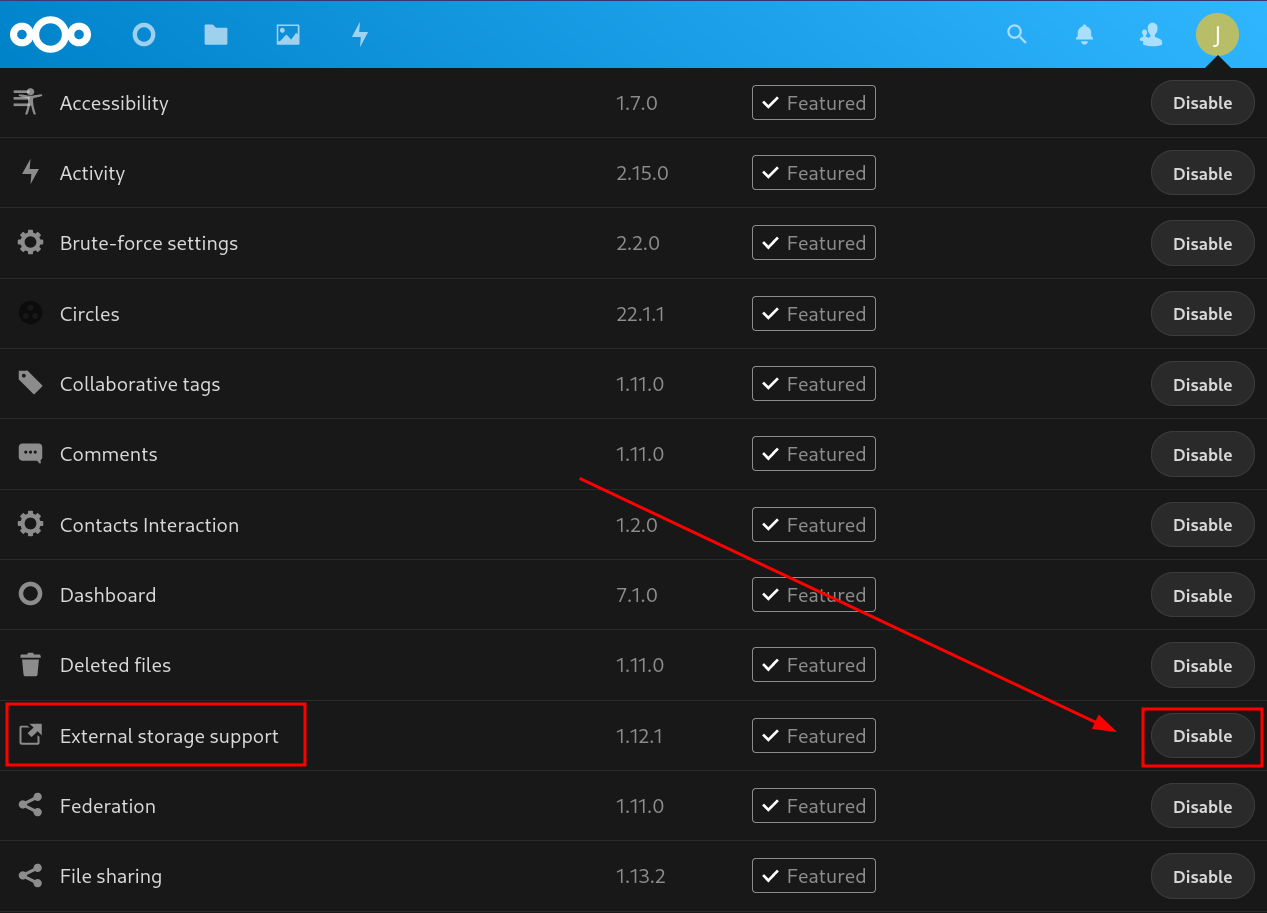Disable the Accessibility app
Screen dimensions: 1267x913
click(1202, 103)
